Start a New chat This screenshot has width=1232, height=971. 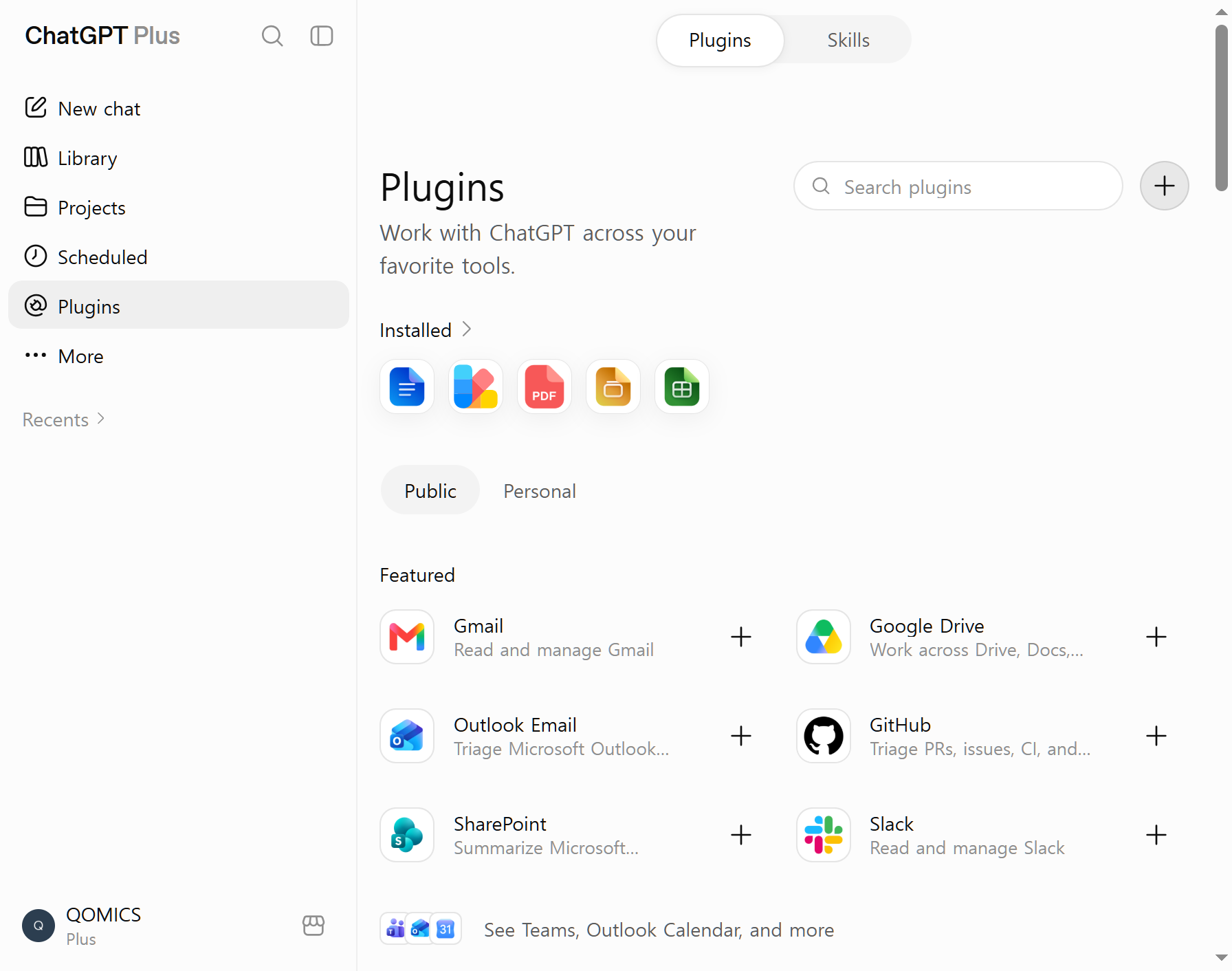[179, 109]
